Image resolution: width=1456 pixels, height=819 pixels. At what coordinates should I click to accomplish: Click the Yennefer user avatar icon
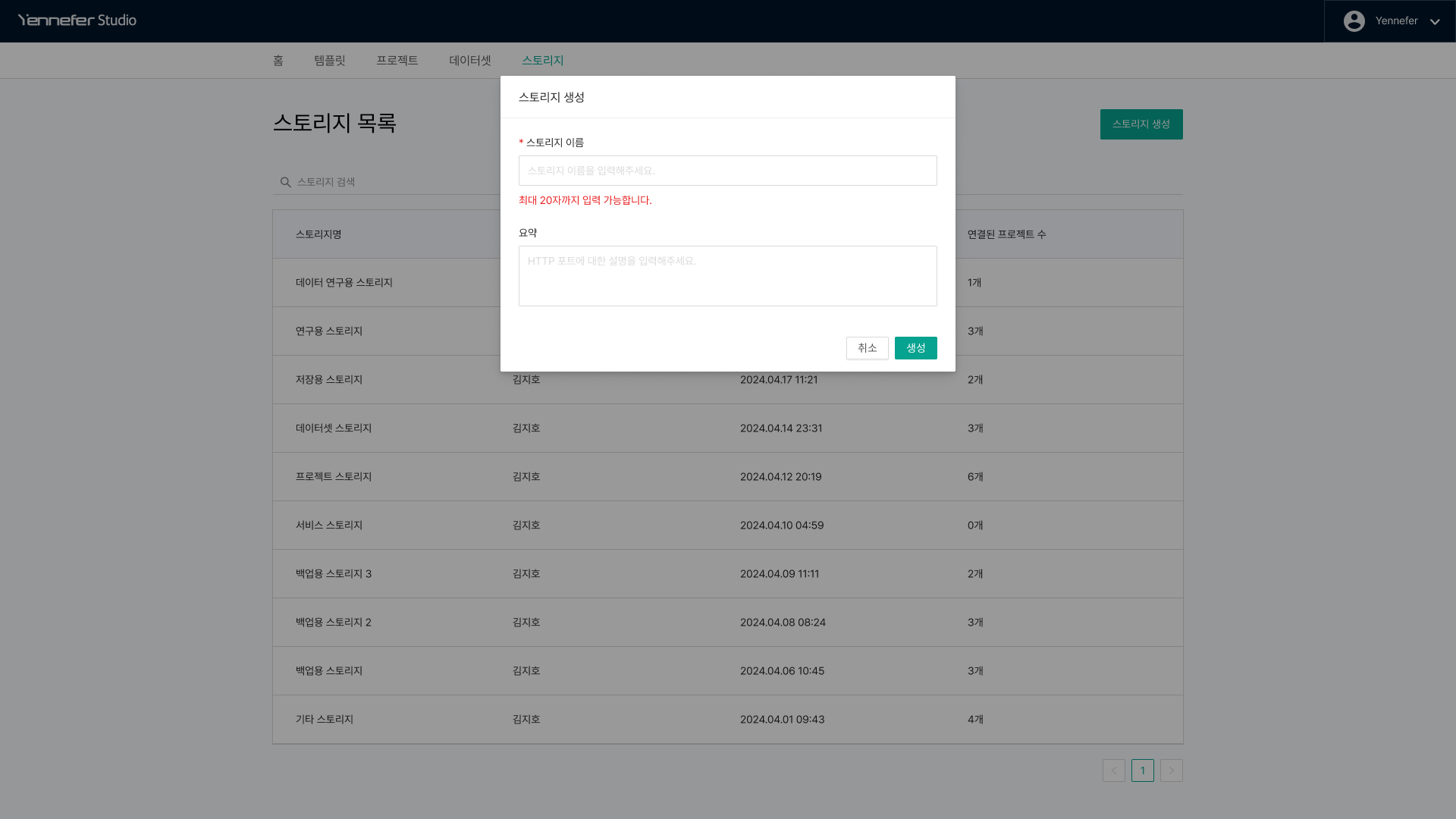1354,21
